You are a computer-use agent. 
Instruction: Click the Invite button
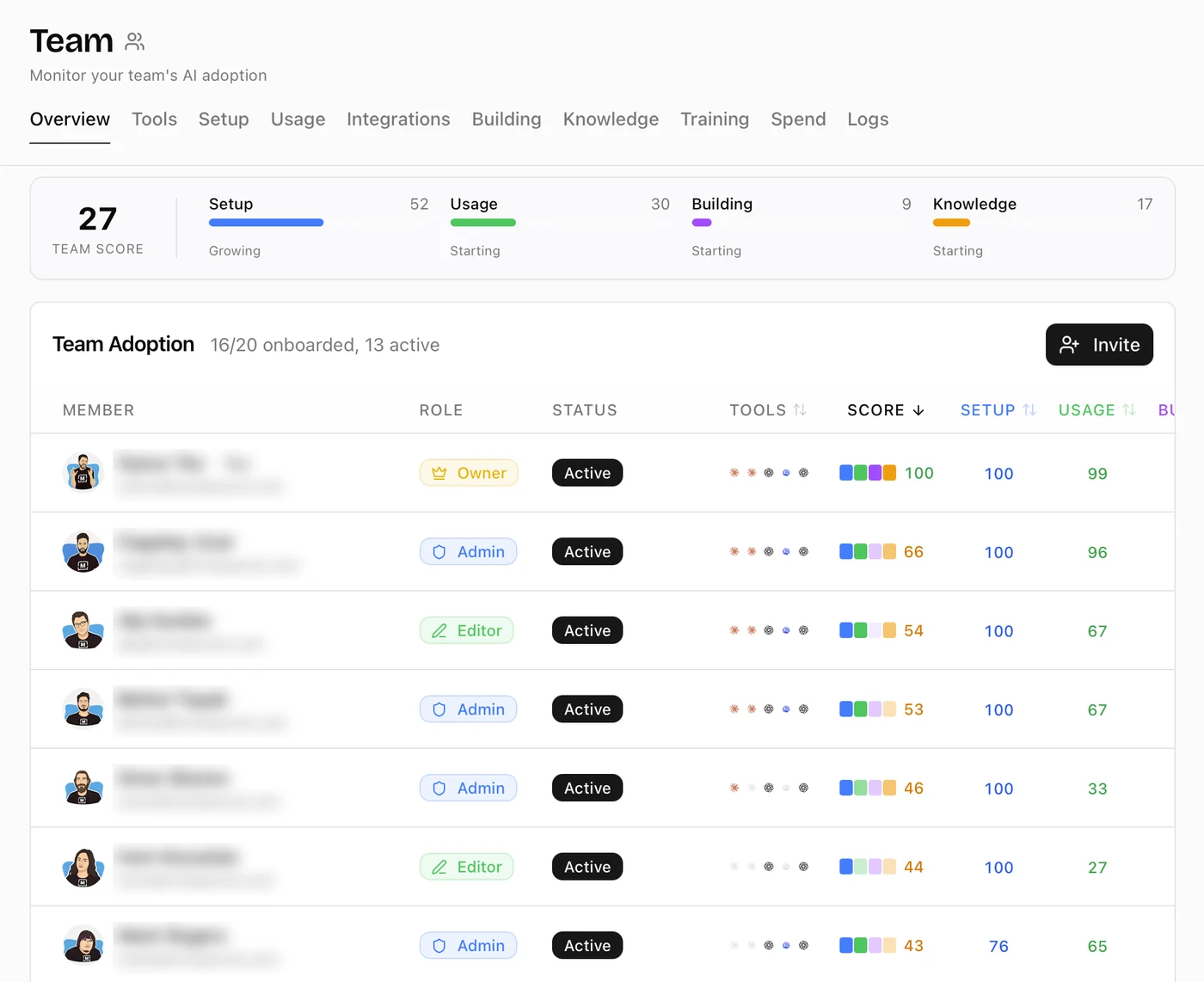click(x=1099, y=345)
